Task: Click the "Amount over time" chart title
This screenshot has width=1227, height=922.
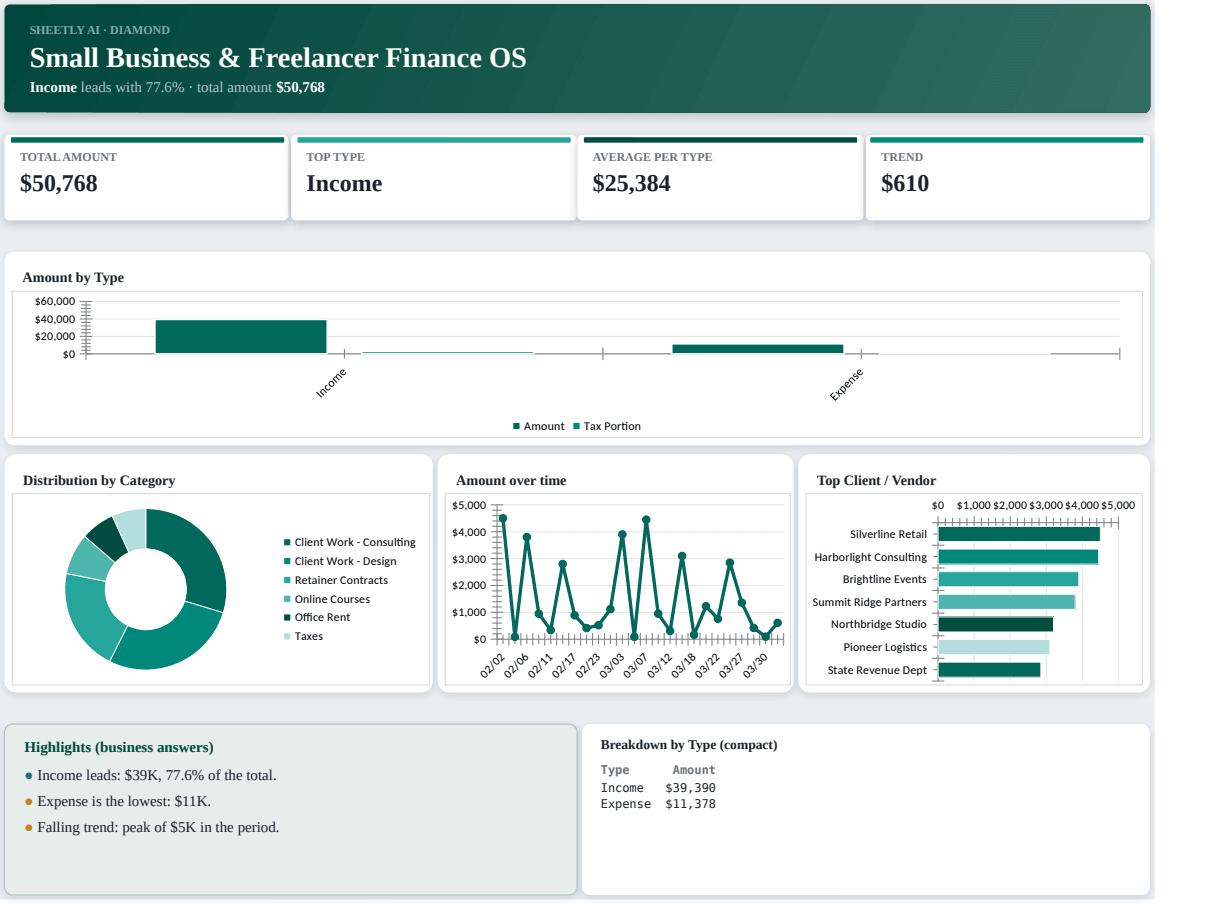Action: click(511, 480)
